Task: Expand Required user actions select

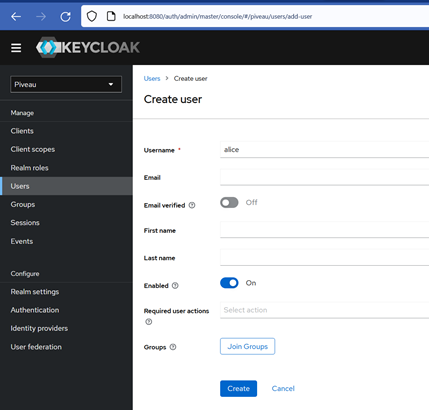Action: click(x=324, y=310)
